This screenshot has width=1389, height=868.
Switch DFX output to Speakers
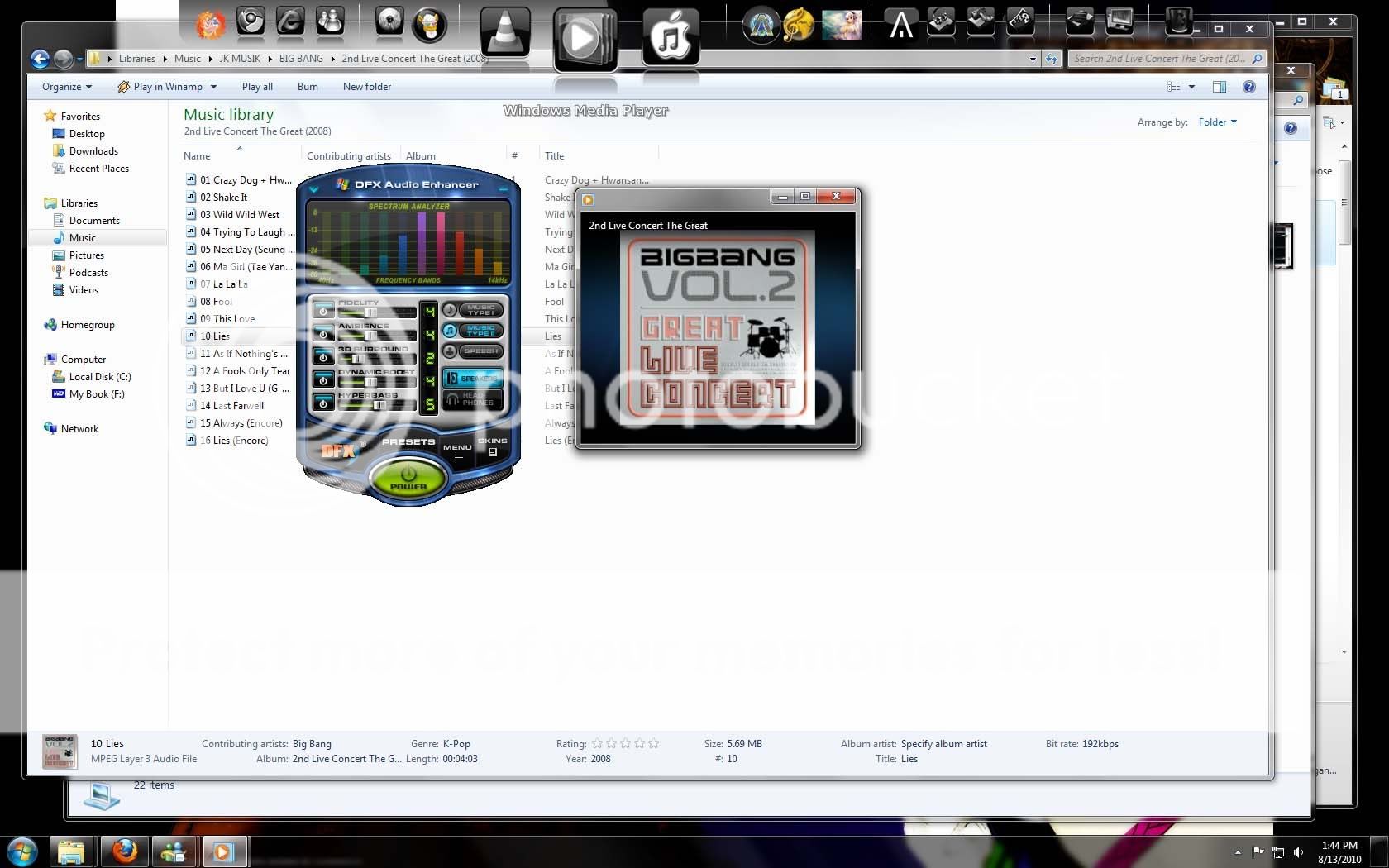pyautogui.click(x=473, y=378)
